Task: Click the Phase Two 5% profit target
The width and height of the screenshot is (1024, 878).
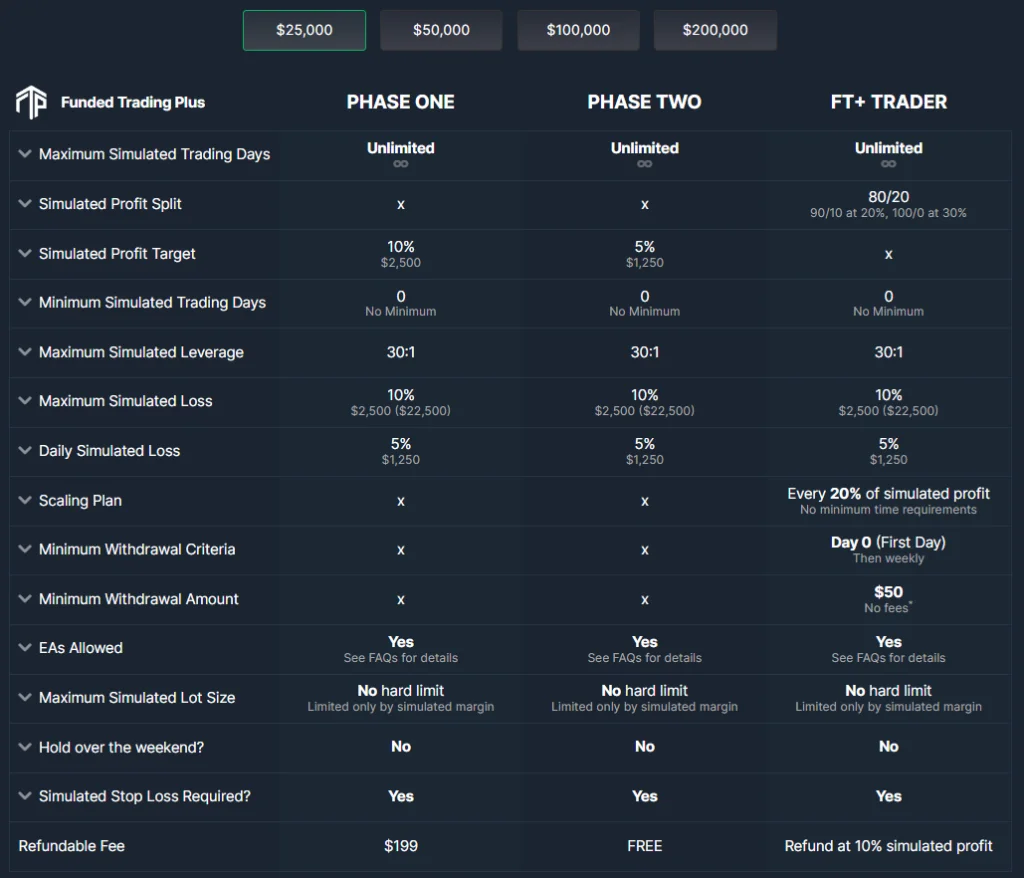Action: 645,247
